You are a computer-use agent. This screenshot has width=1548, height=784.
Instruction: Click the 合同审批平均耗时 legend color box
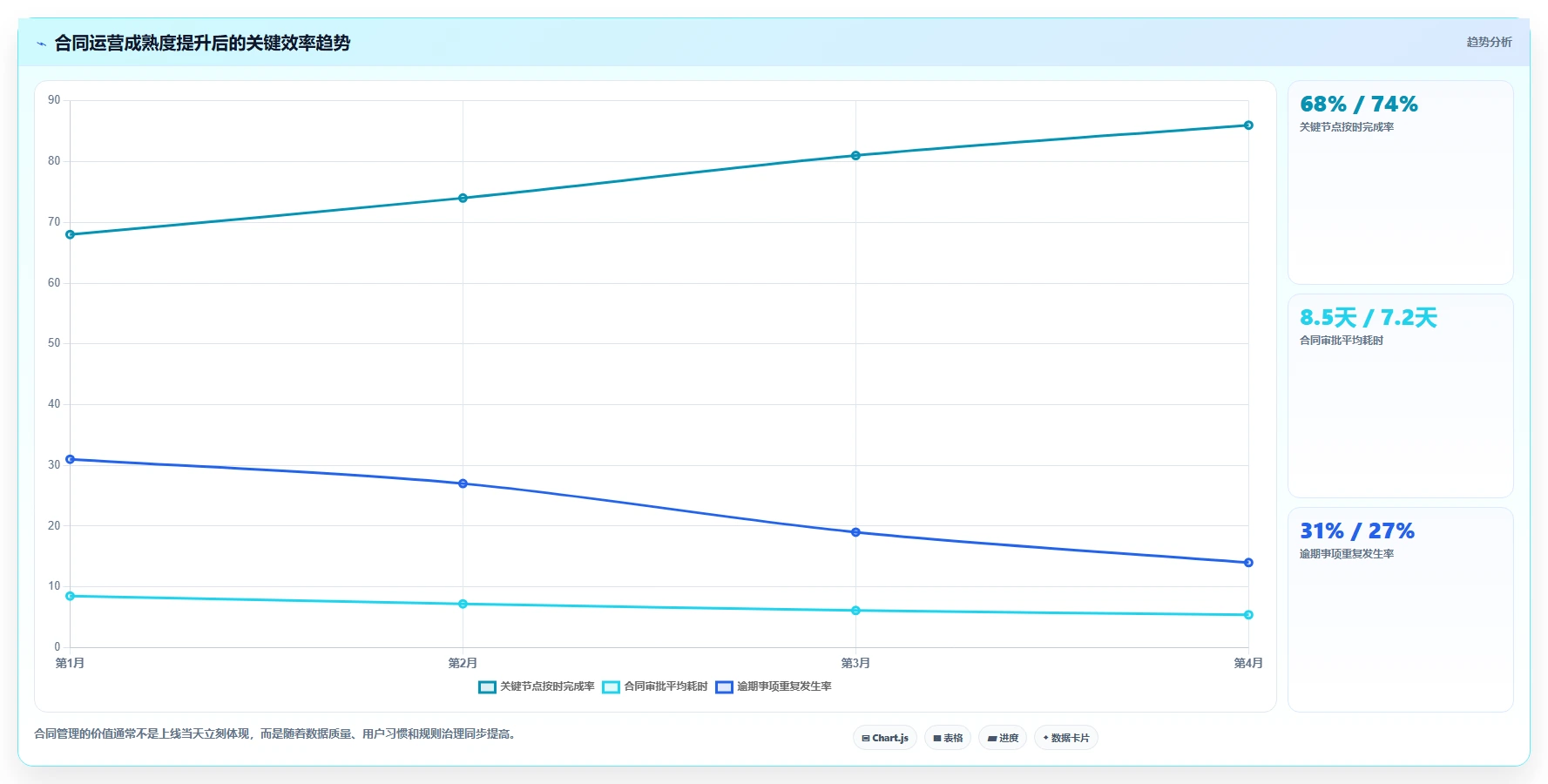click(x=612, y=687)
